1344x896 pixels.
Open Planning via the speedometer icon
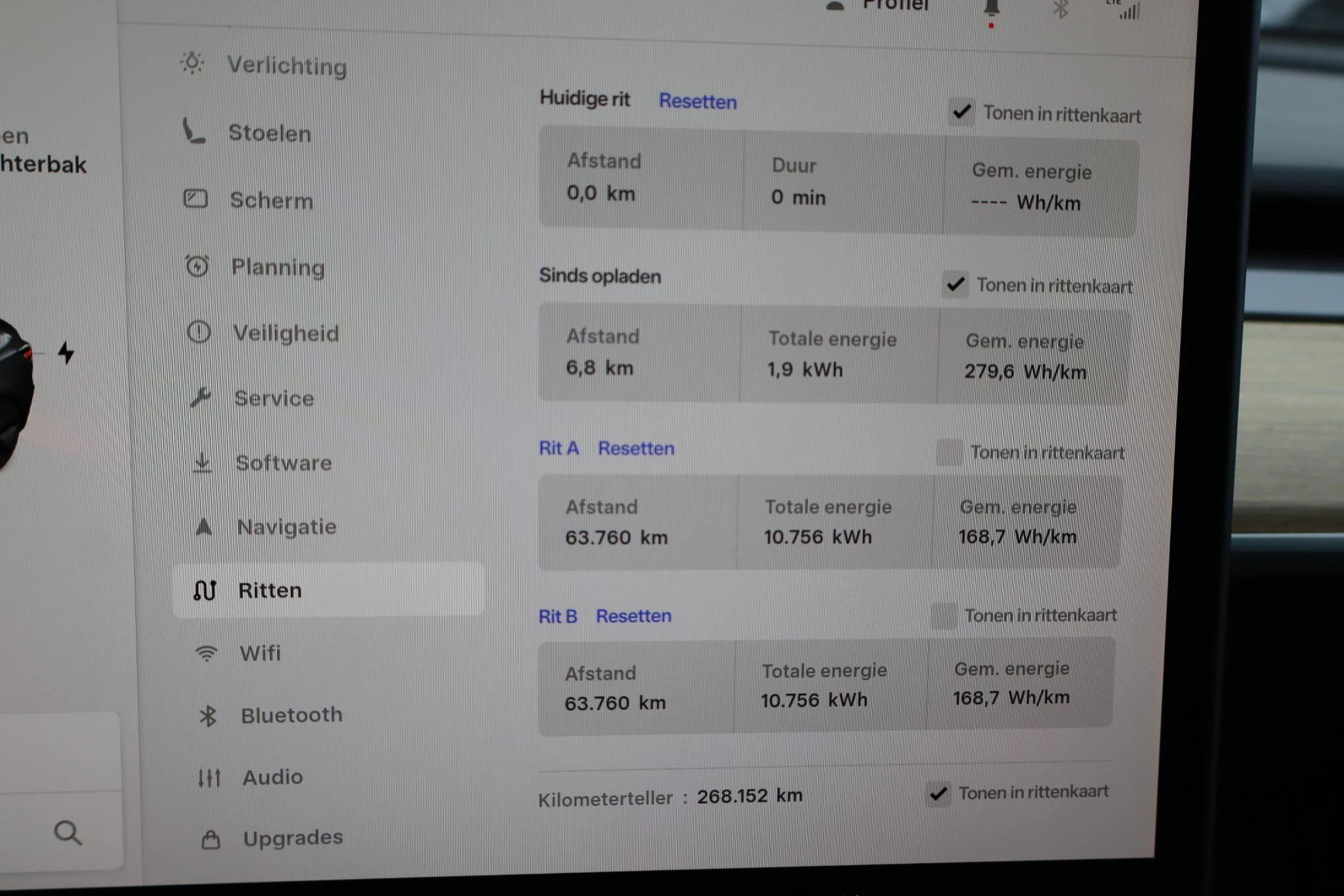pos(197,266)
